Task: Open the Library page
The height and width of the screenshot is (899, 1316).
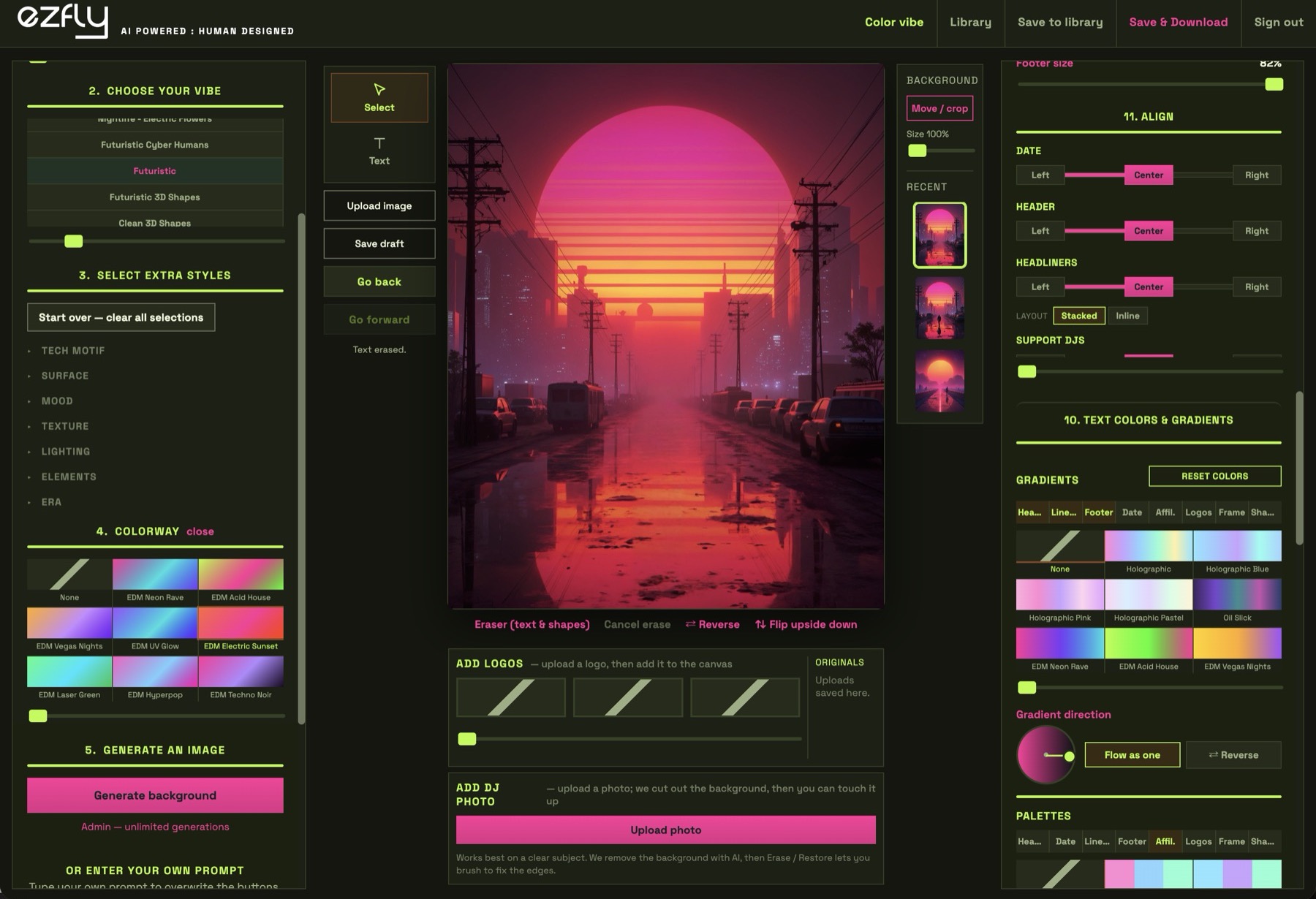Action: 970,22
